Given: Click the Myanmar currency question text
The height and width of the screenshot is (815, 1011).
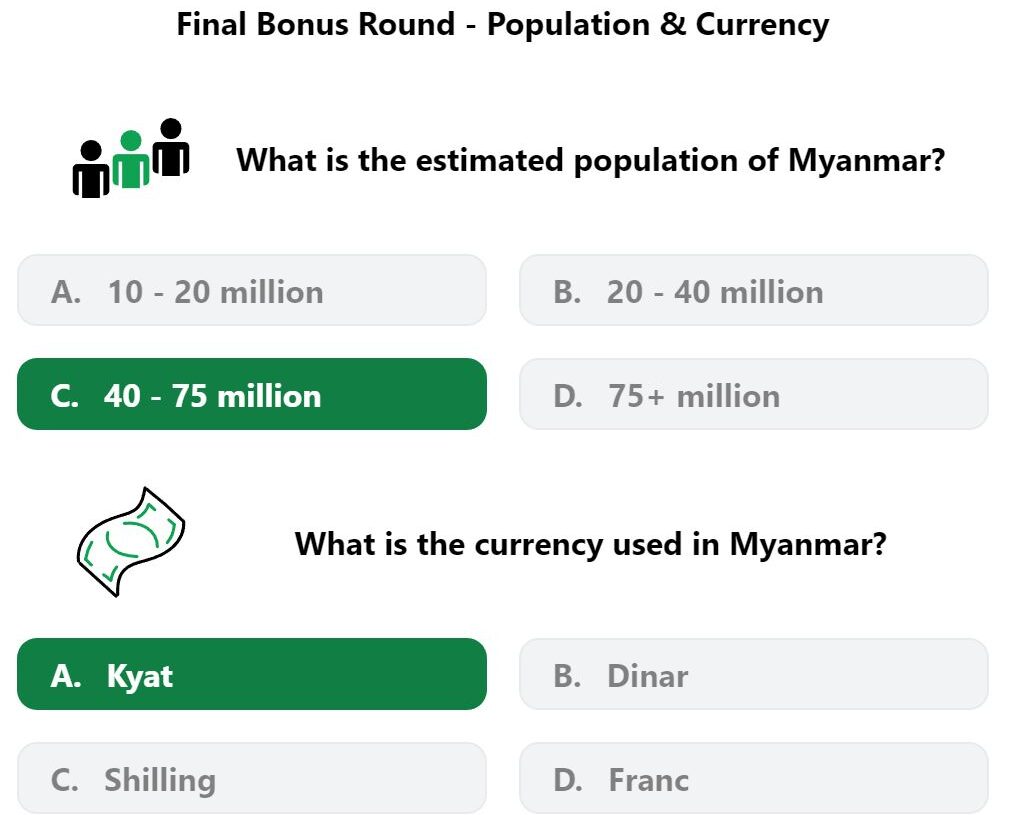Looking at the screenshot, I should (591, 544).
